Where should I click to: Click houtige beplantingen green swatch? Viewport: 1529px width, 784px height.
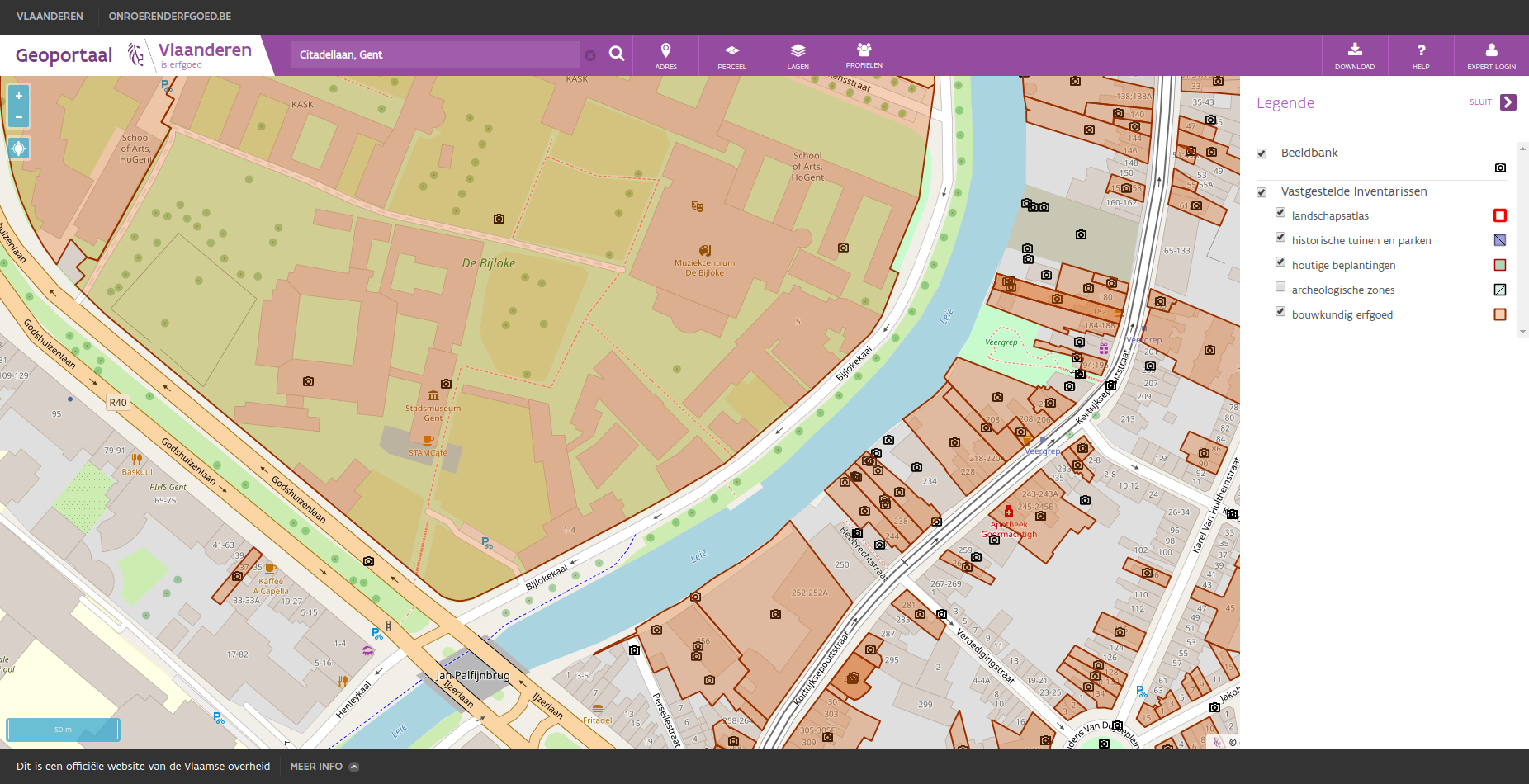[x=1500, y=265]
